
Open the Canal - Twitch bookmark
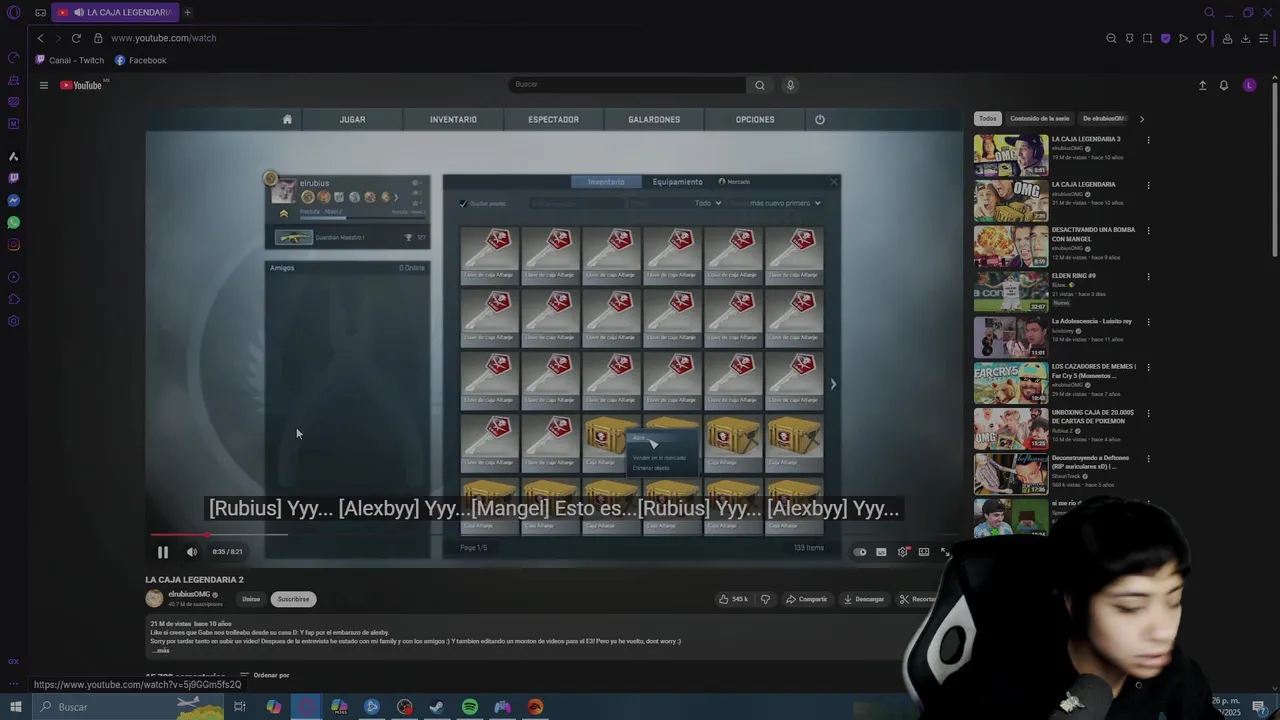point(70,60)
